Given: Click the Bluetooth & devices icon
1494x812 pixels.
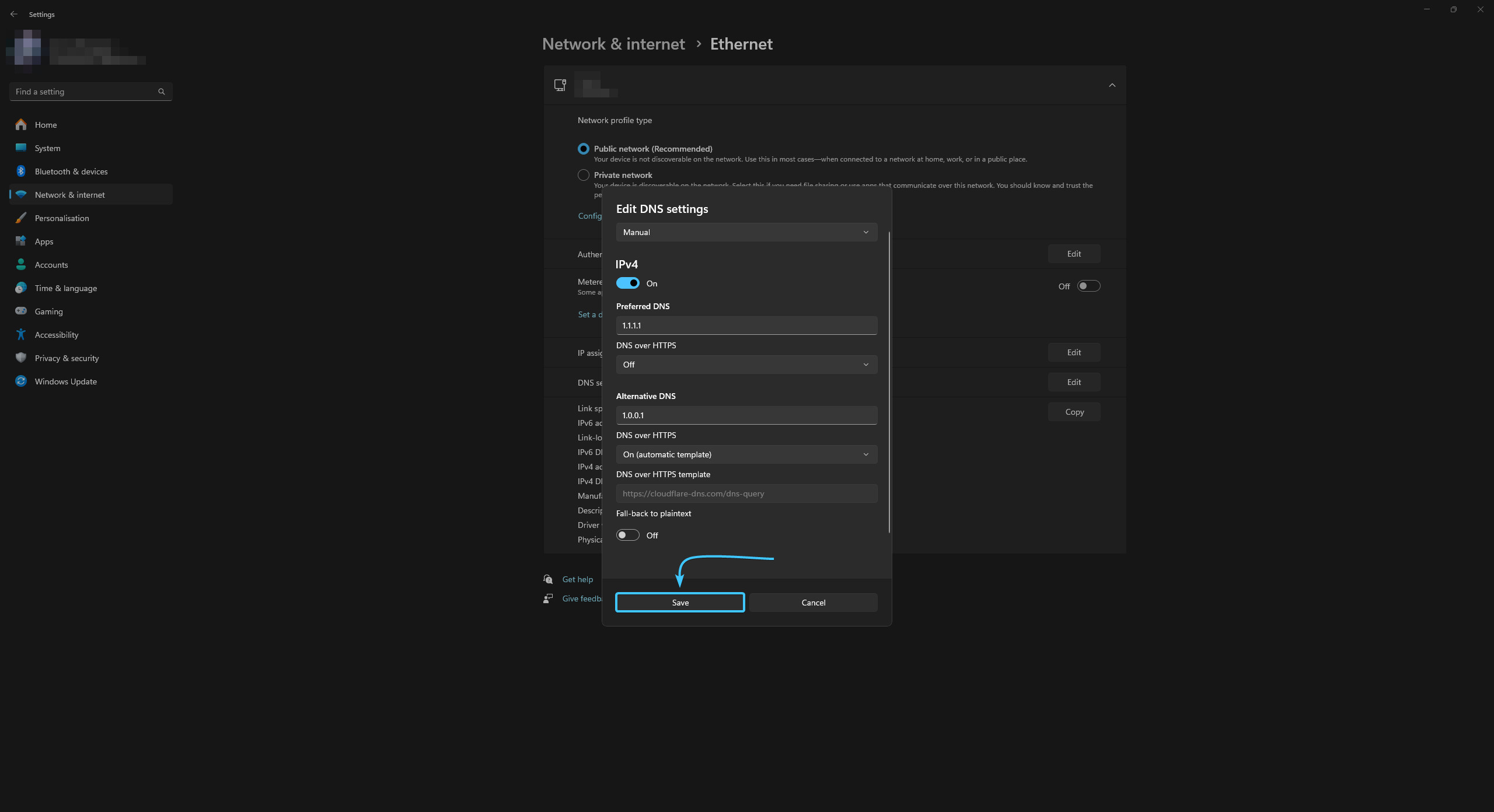Looking at the screenshot, I should pyautogui.click(x=21, y=171).
